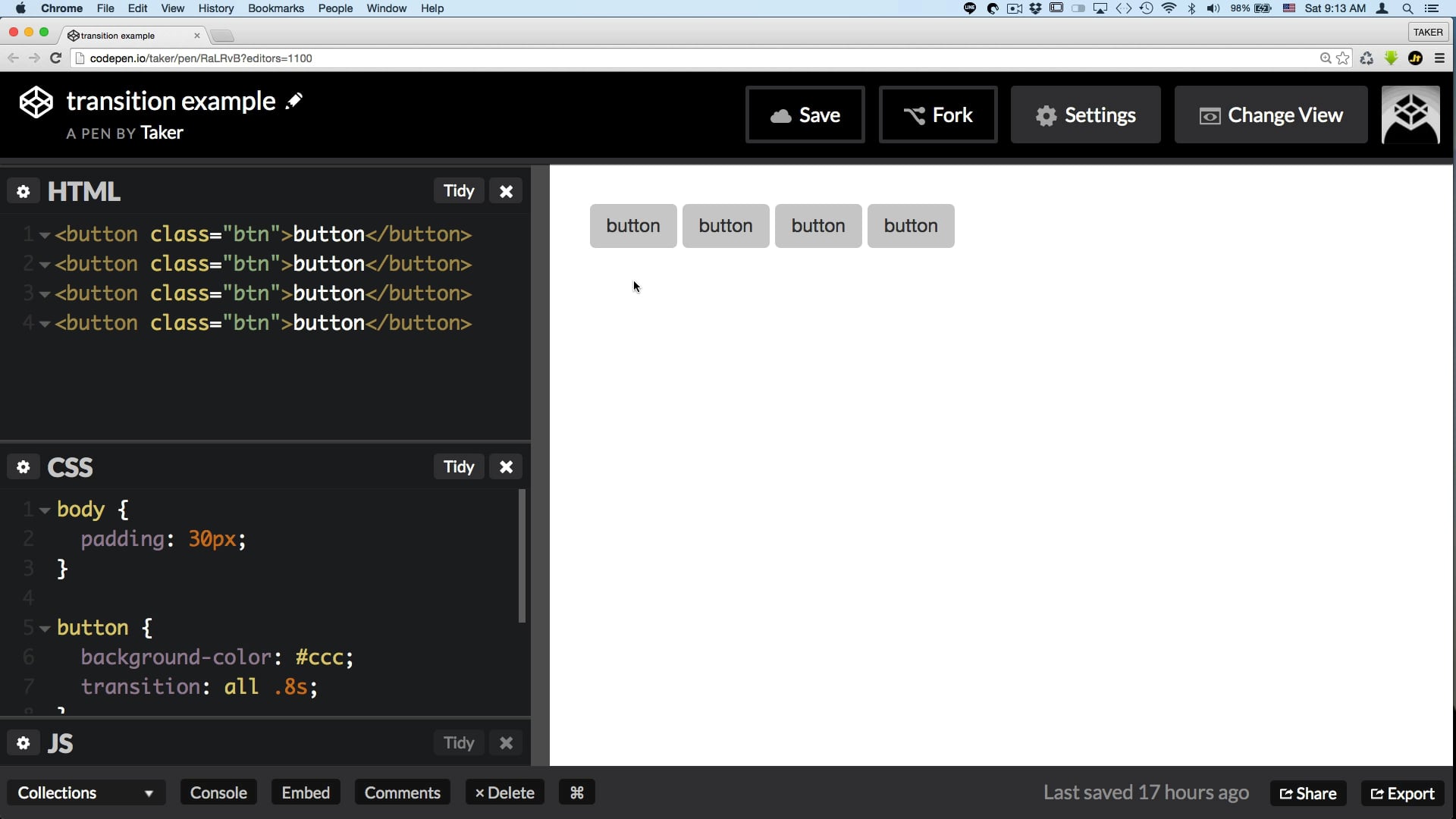Collapse the body rule fold arrow
The height and width of the screenshot is (819, 1456).
pyautogui.click(x=45, y=510)
